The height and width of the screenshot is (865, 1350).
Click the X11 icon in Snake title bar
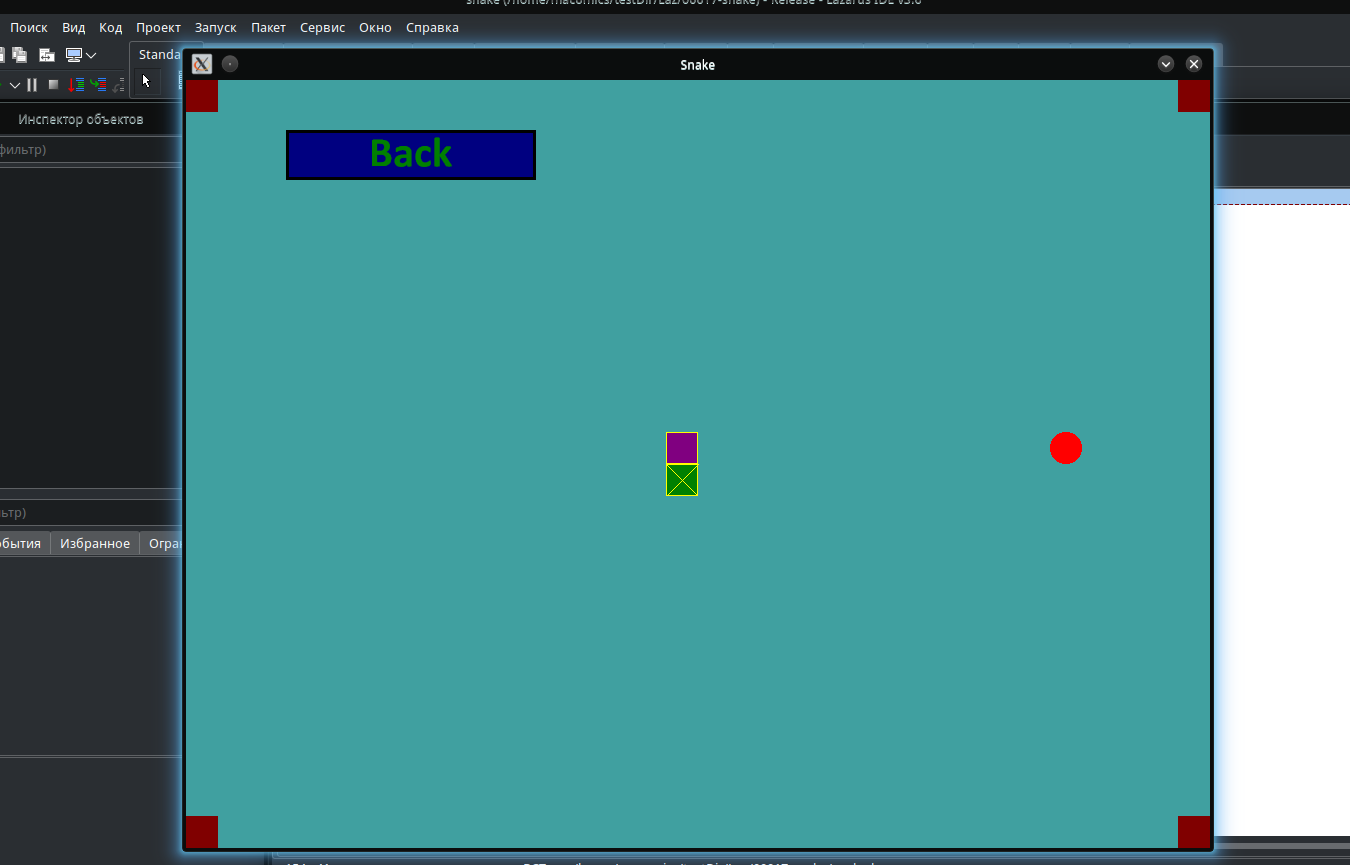pos(202,64)
